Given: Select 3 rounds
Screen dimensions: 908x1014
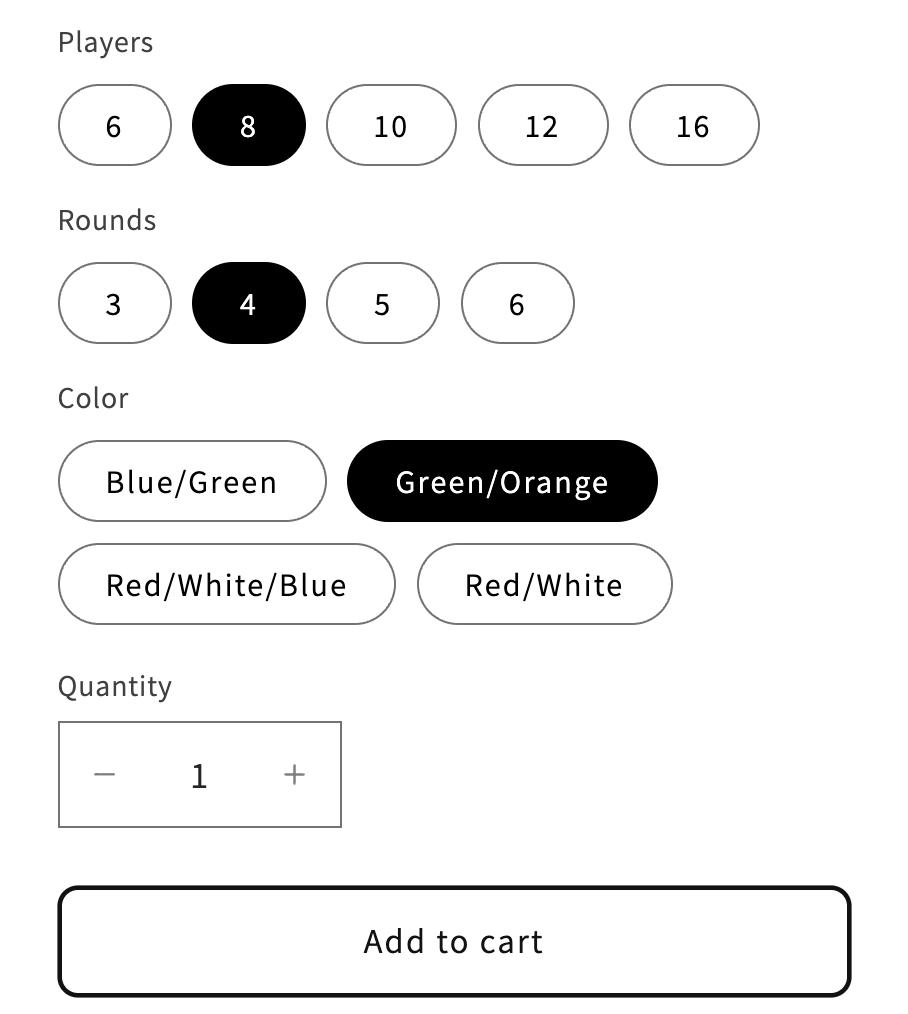Looking at the screenshot, I should pos(115,303).
